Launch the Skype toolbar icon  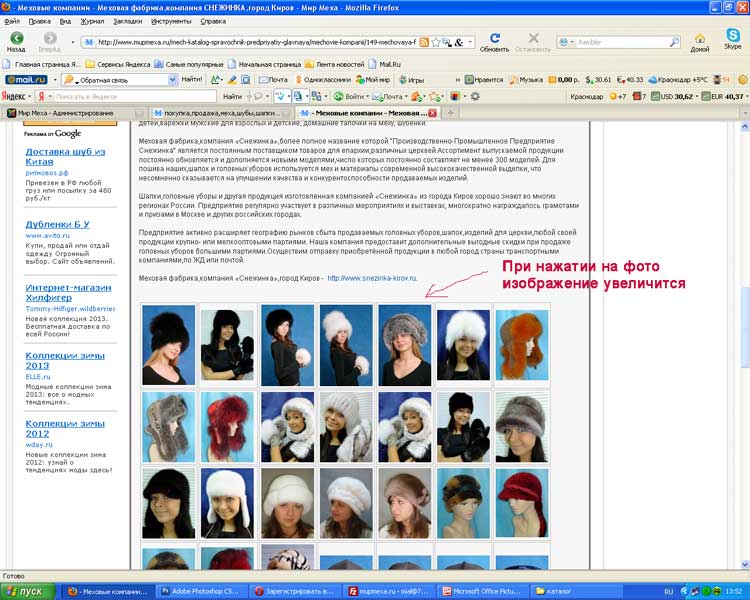click(x=733, y=38)
